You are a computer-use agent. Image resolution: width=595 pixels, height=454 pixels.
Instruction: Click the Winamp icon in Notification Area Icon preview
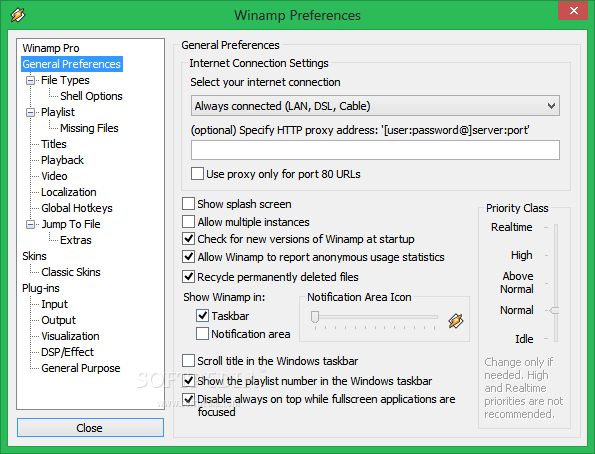pos(455,321)
